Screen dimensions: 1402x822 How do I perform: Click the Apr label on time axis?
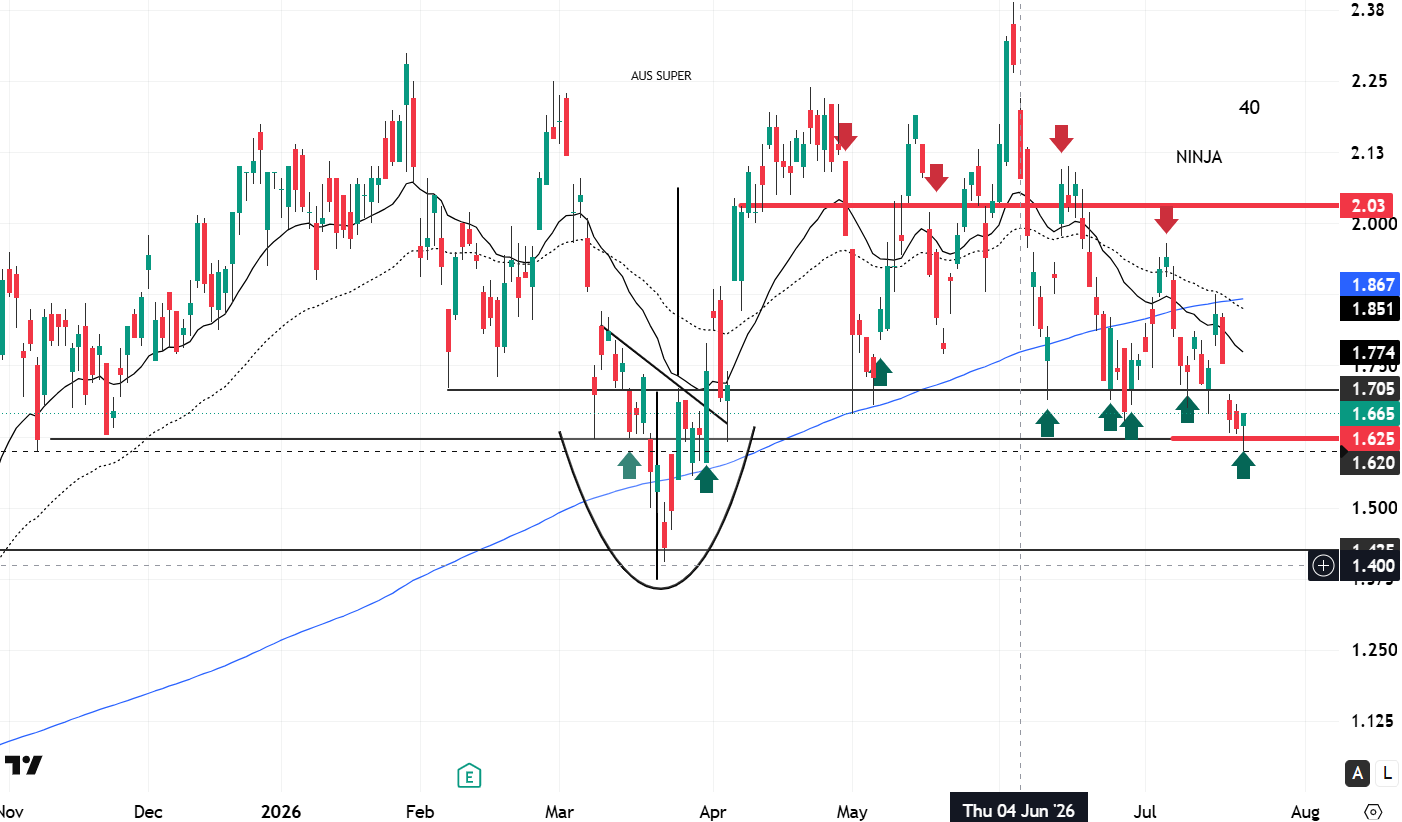tap(711, 810)
